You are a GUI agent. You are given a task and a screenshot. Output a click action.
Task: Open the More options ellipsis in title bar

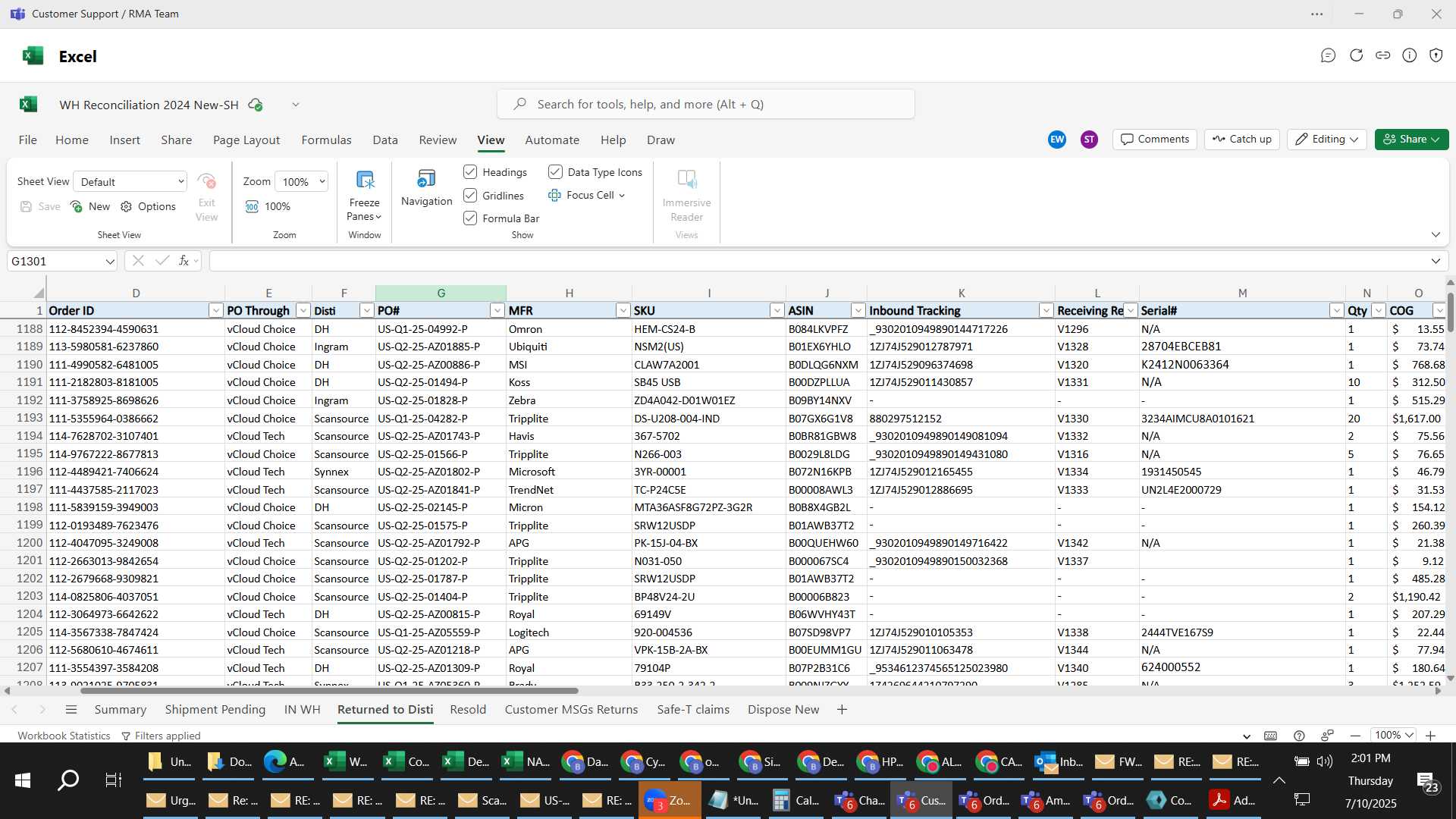coord(1317,14)
